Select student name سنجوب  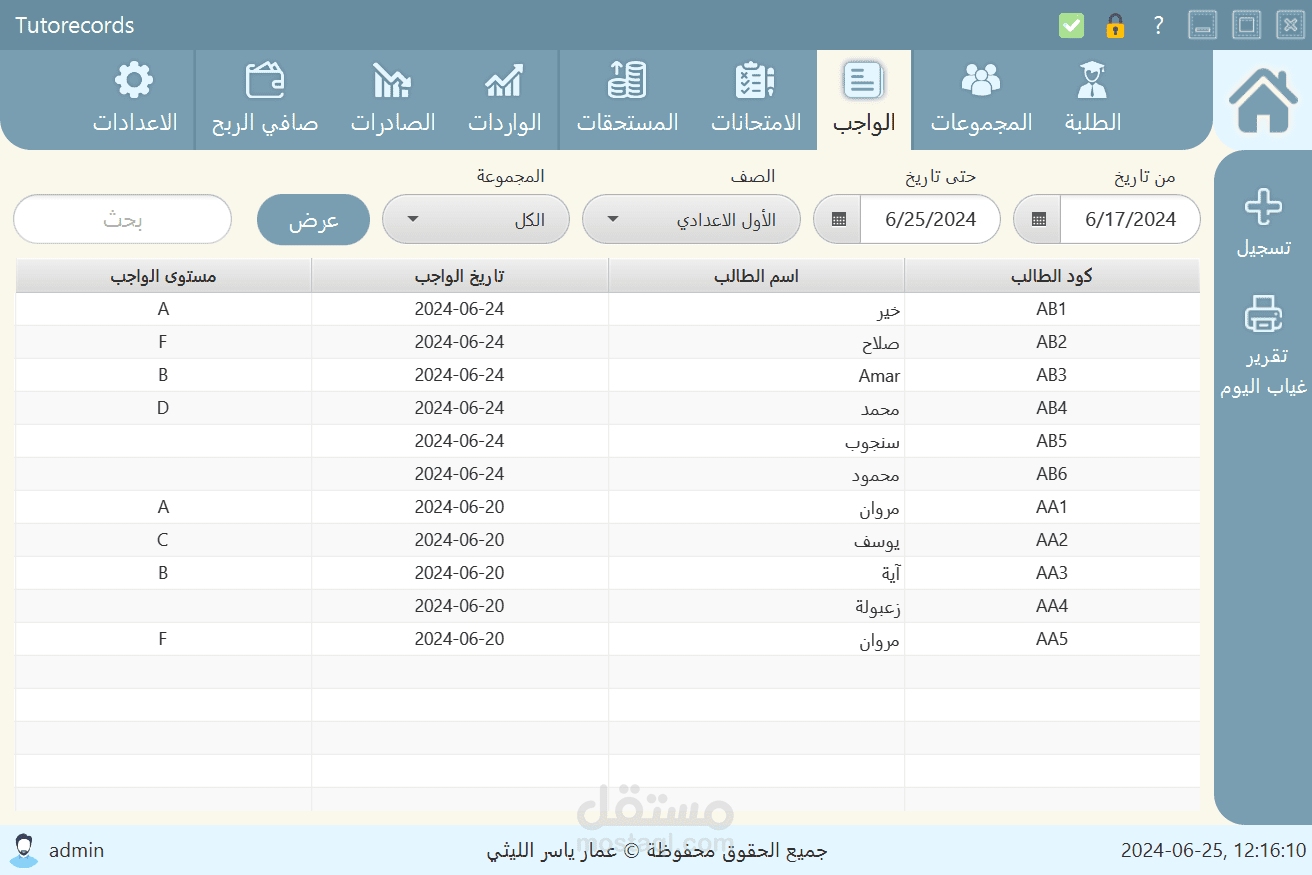click(x=756, y=441)
